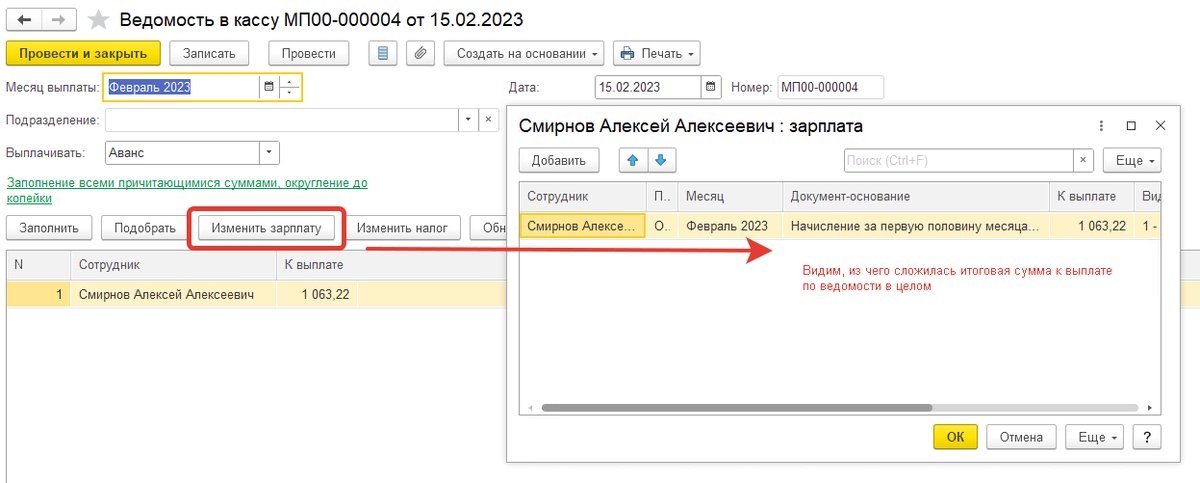
Task: Open the Печать dropdown menu
Action: [656, 53]
